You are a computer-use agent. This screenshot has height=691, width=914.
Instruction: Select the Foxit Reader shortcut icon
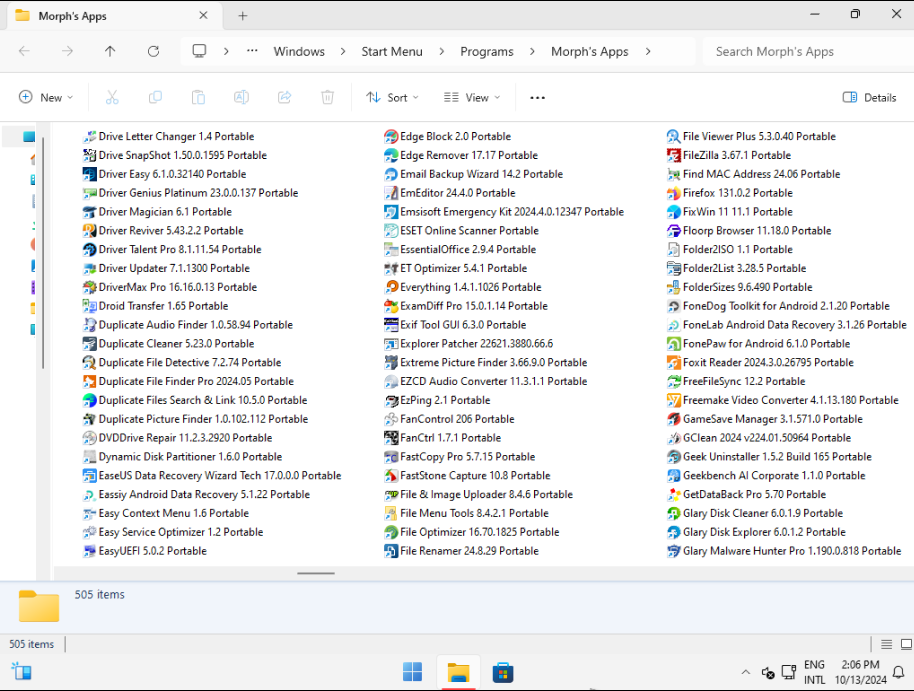(674, 363)
